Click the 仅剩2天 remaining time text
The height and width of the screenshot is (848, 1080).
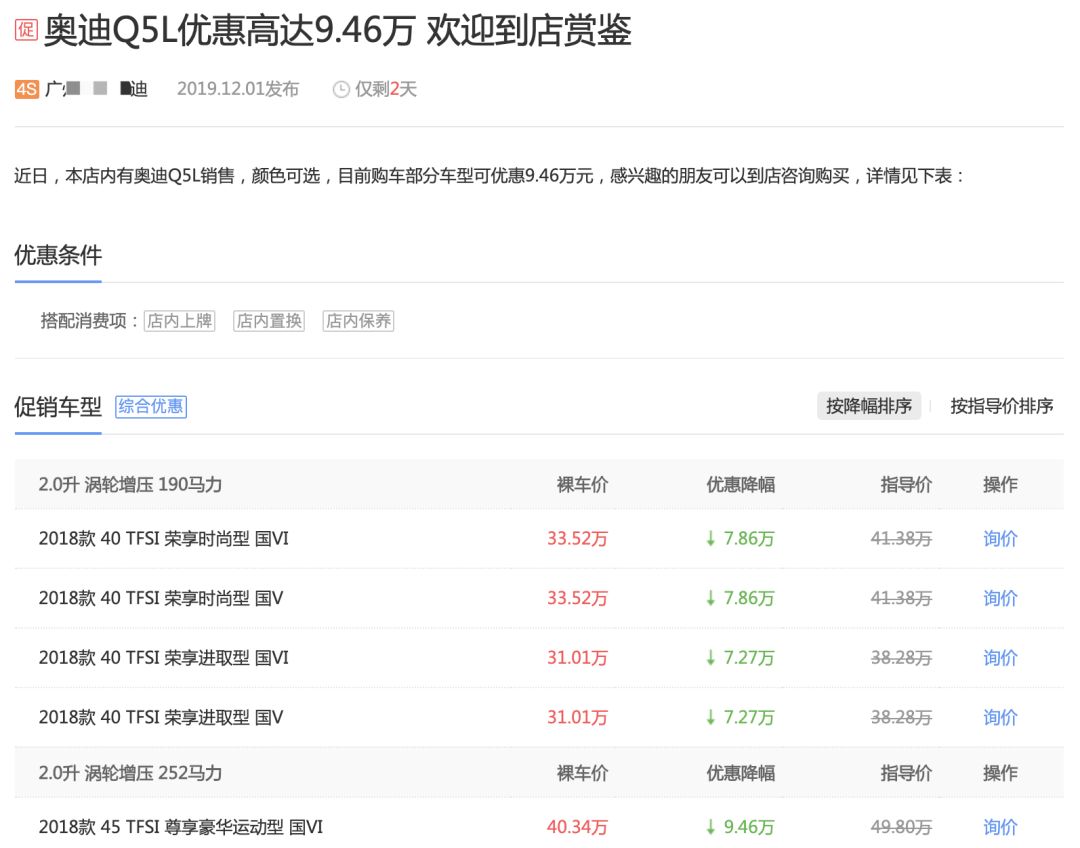(x=386, y=89)
